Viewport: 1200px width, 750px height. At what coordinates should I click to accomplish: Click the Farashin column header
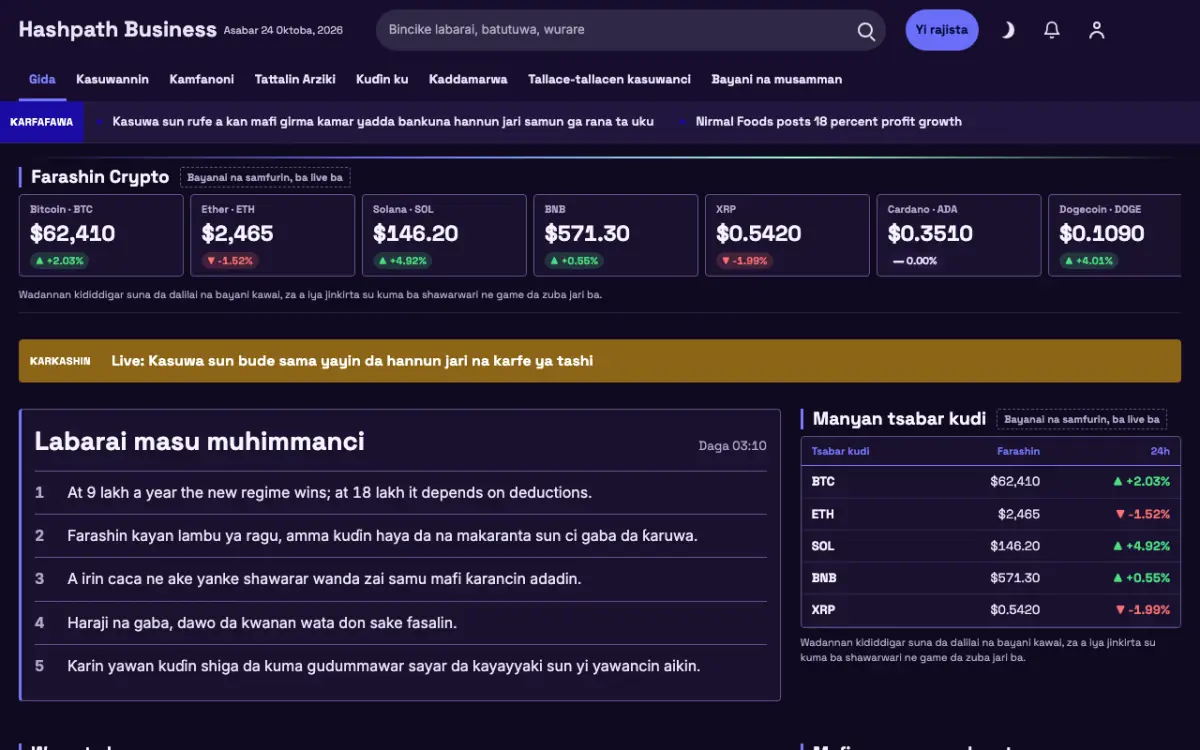[x=1018, y=451]
